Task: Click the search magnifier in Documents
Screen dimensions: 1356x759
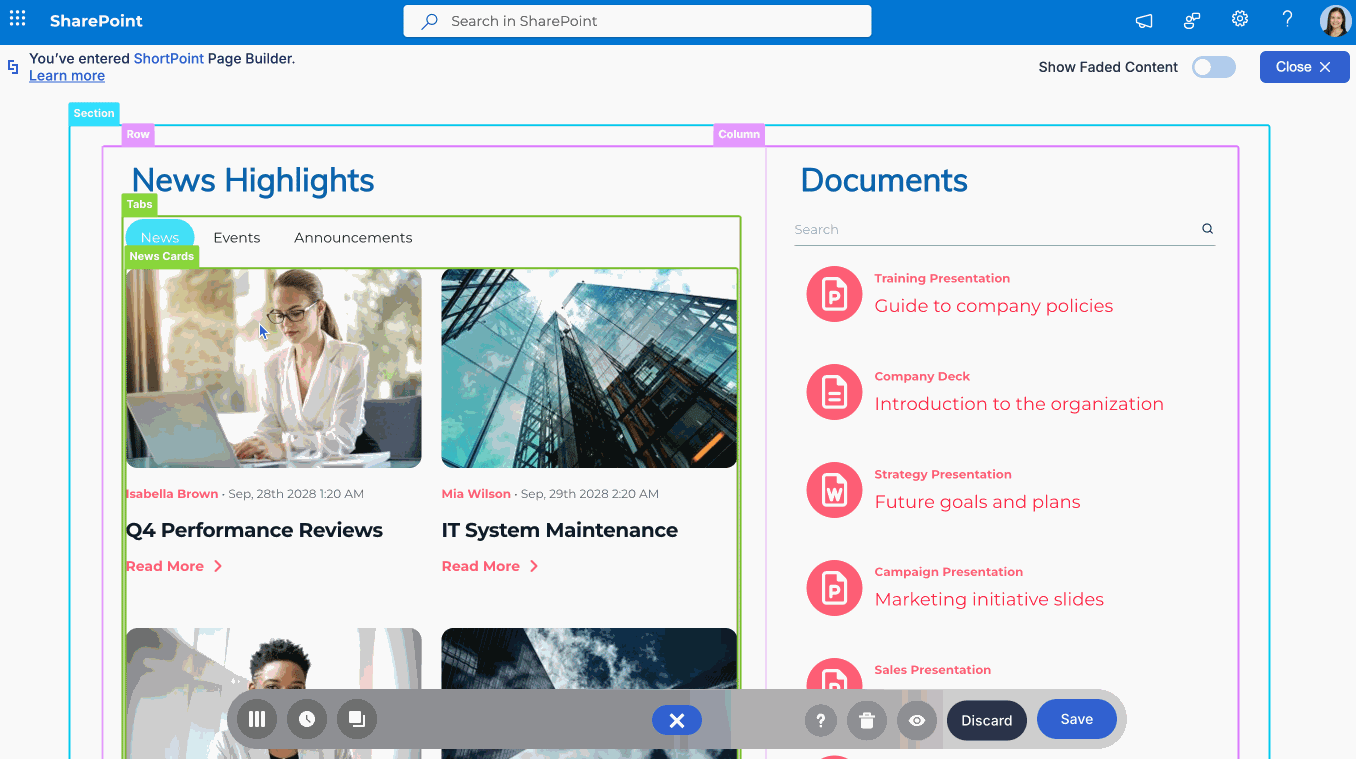Action: 1207,229
